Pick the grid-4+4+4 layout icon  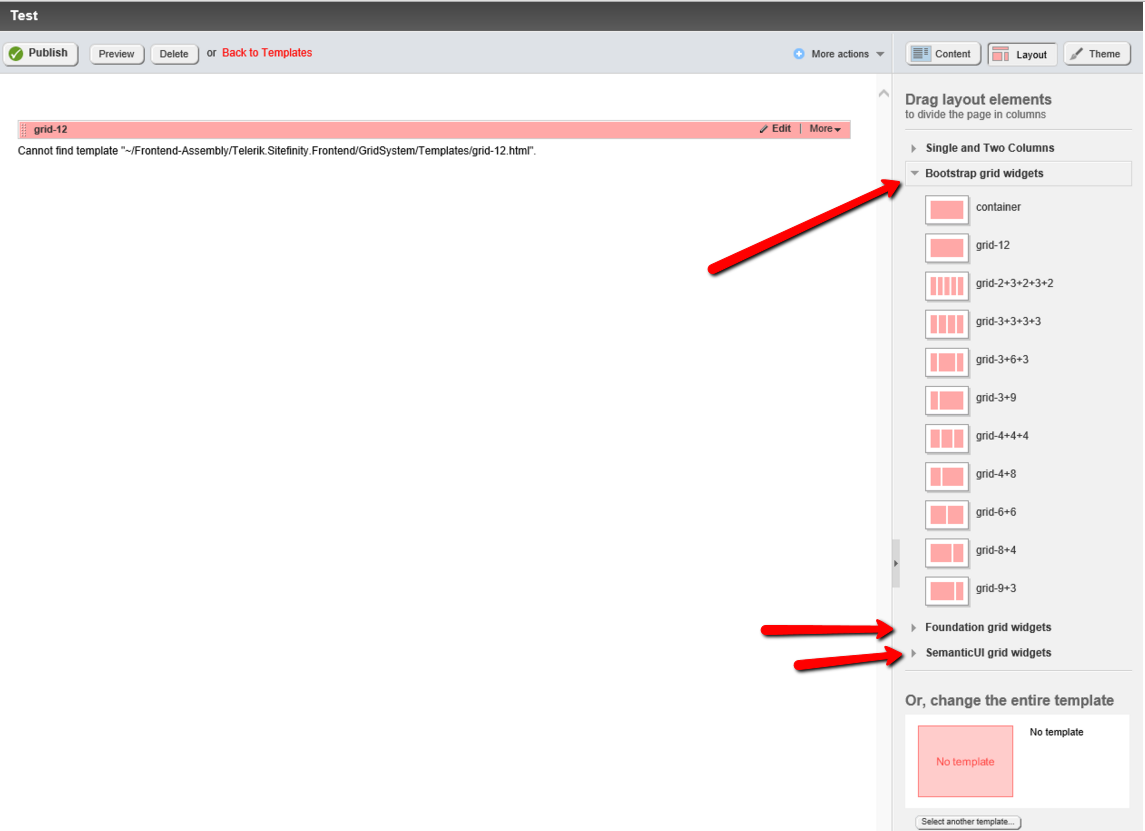pyautogui.click(x=946, y=438)
